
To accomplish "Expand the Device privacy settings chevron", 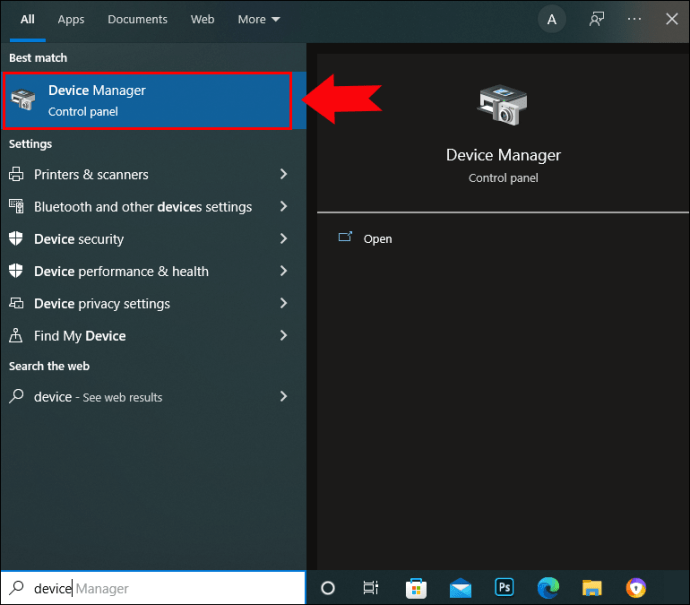I will 284,303.
